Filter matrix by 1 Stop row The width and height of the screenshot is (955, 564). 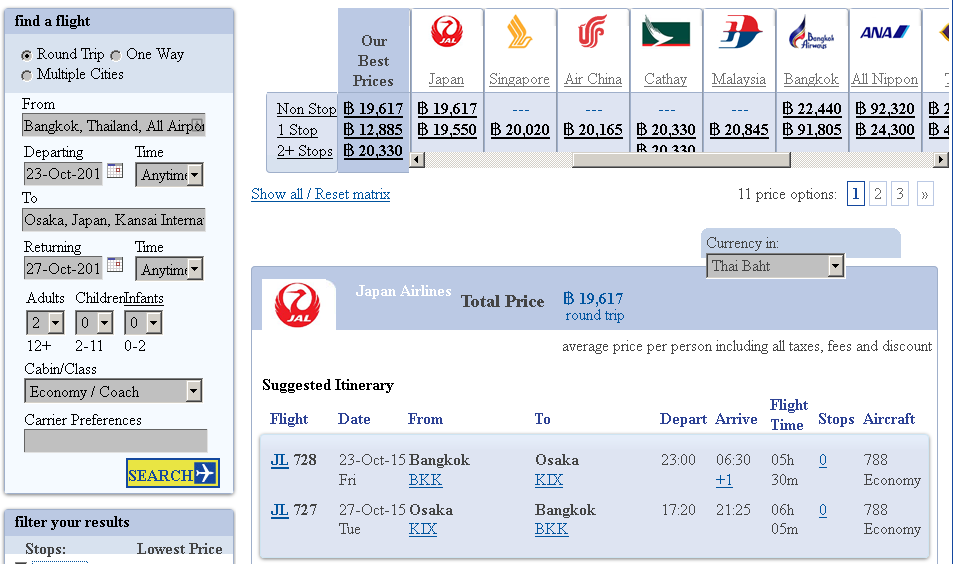click(x=297, y=130)
